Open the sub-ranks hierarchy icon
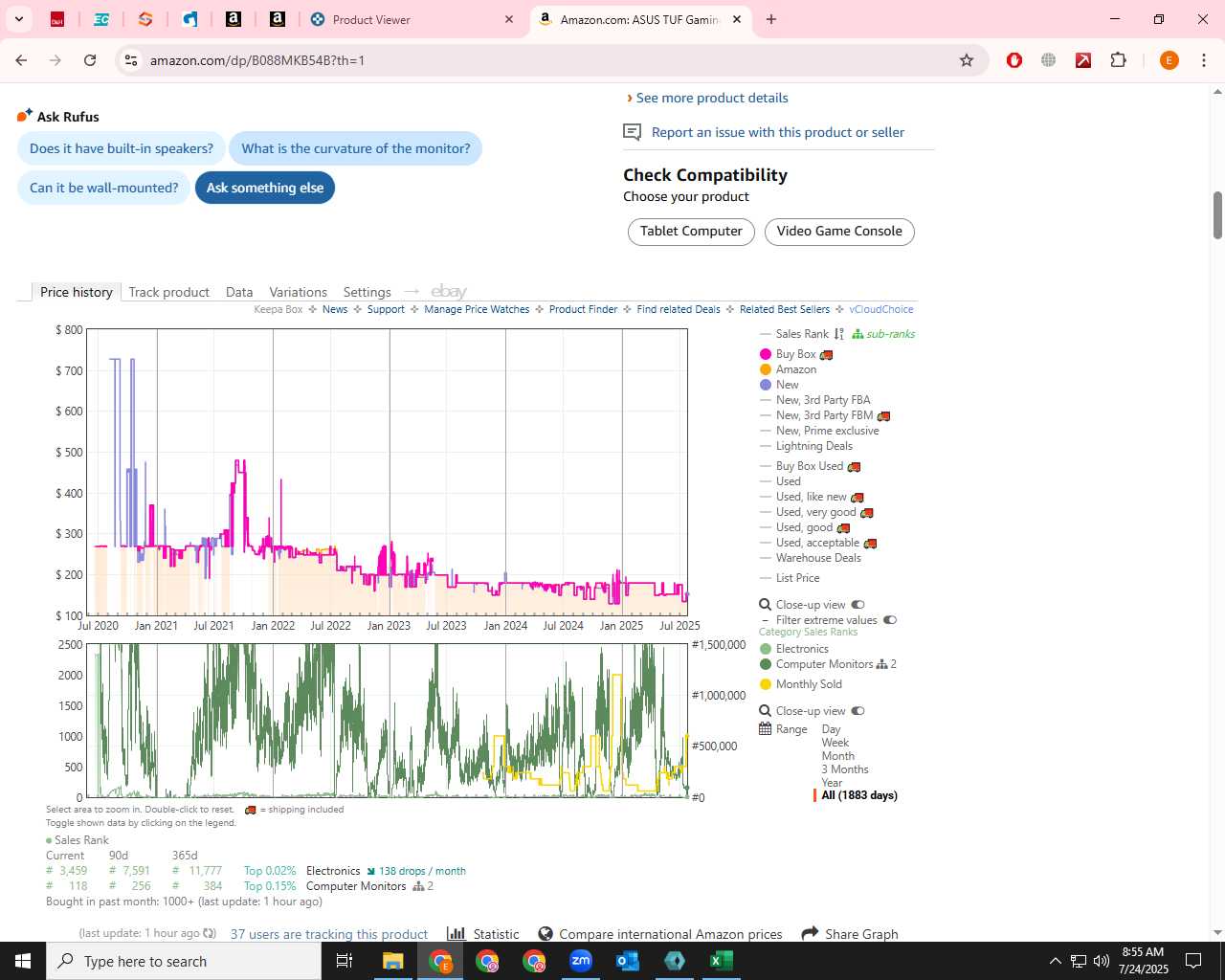The image size is (1225, 980). point(857,334)
